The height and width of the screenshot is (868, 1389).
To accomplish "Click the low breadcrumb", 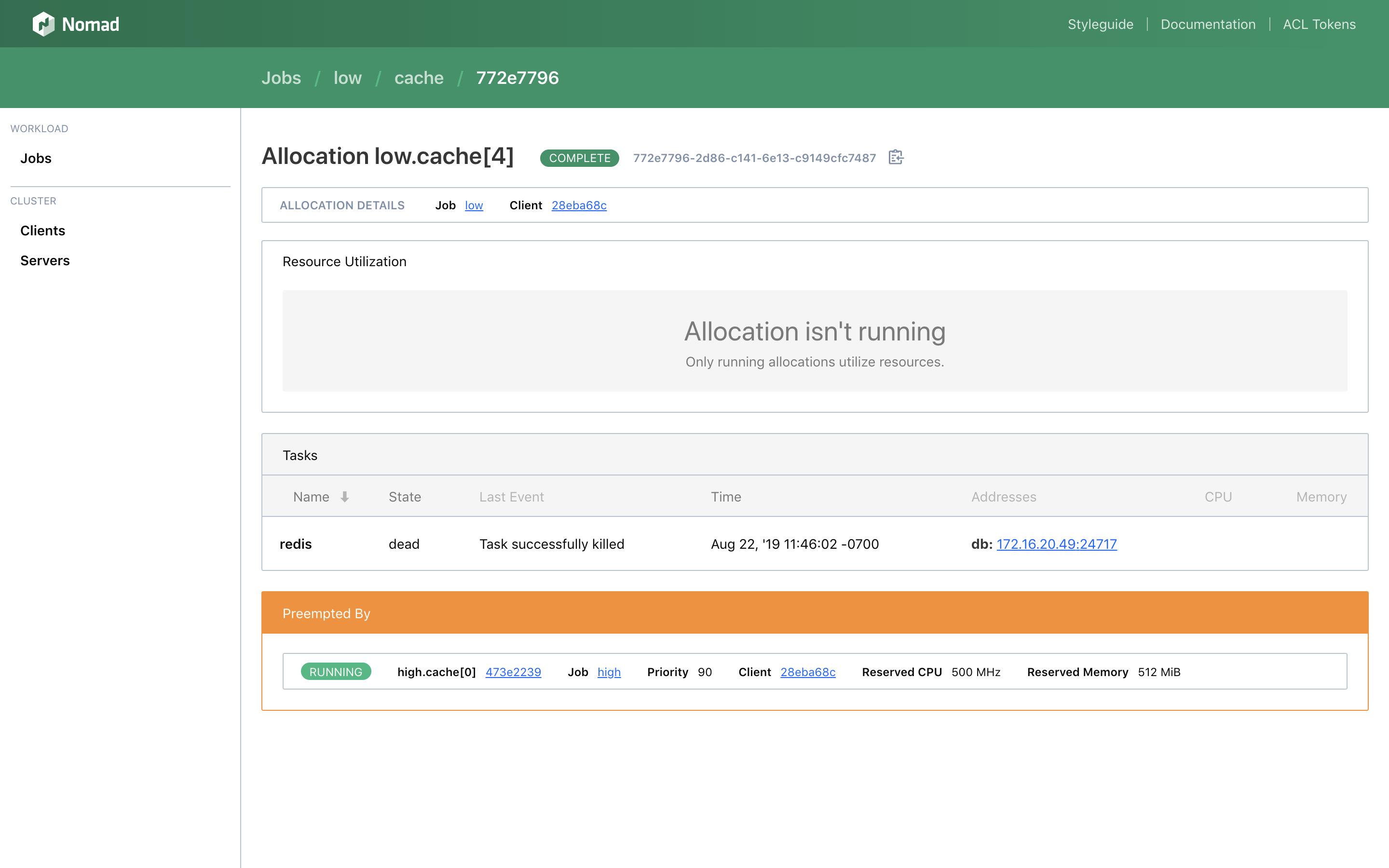I will [x=347, y=78].
